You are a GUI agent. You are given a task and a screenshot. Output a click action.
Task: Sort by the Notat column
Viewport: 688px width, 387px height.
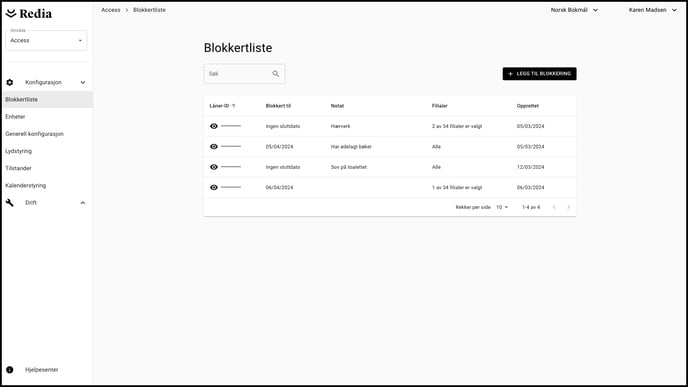[337, 106]
